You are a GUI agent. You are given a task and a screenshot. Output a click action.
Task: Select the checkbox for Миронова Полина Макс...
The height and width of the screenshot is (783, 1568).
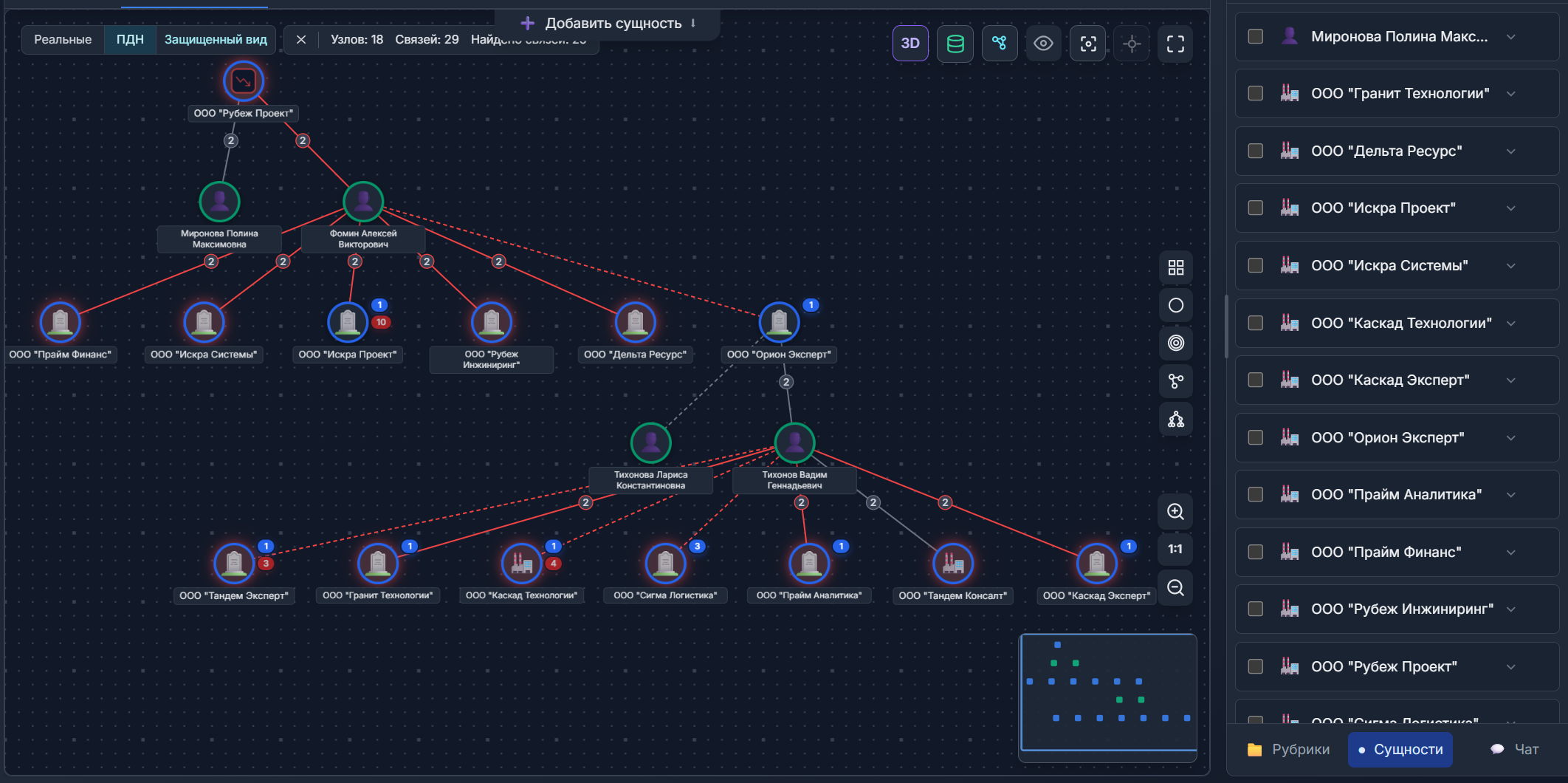coord(1256,36)
